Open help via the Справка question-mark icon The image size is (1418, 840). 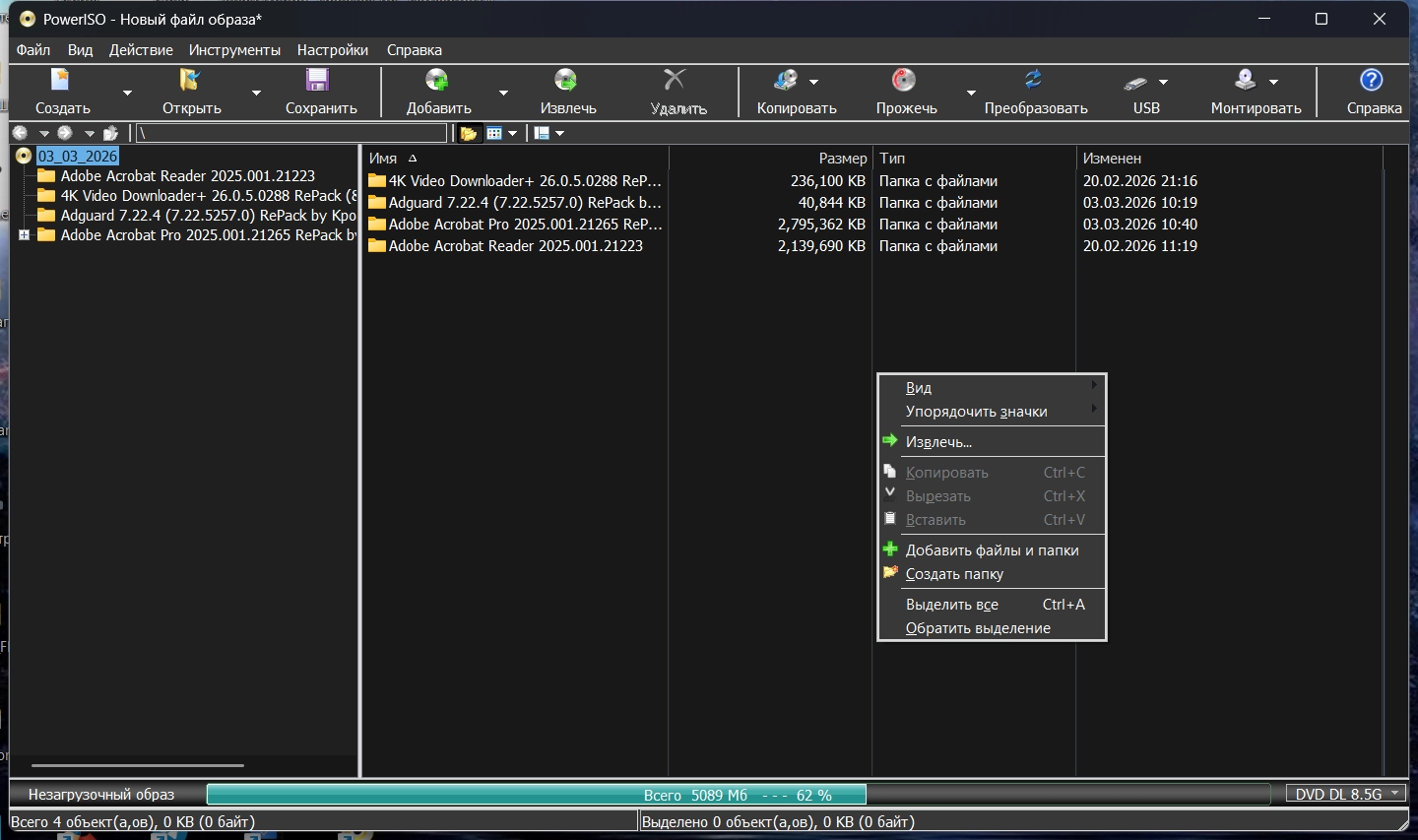[1372, 81]
